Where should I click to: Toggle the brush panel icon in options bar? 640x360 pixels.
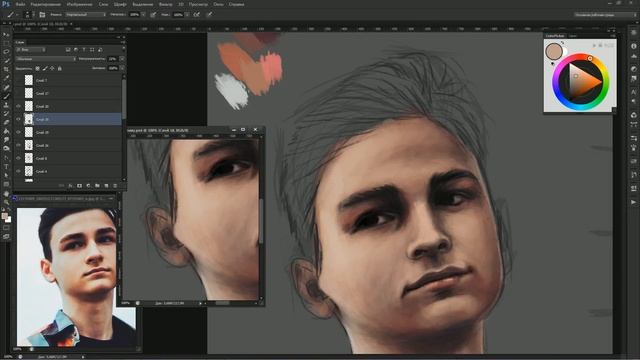[x=42, y=14]
